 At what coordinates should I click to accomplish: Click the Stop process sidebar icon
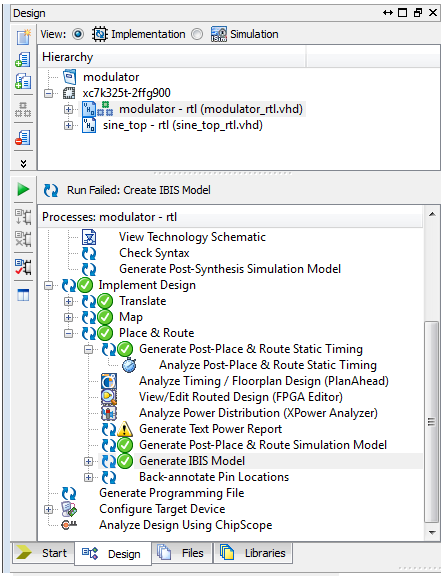[23, 239]
